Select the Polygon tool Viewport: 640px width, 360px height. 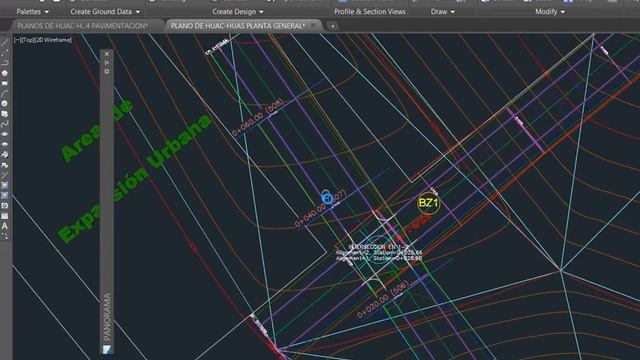tap(4, 73)
